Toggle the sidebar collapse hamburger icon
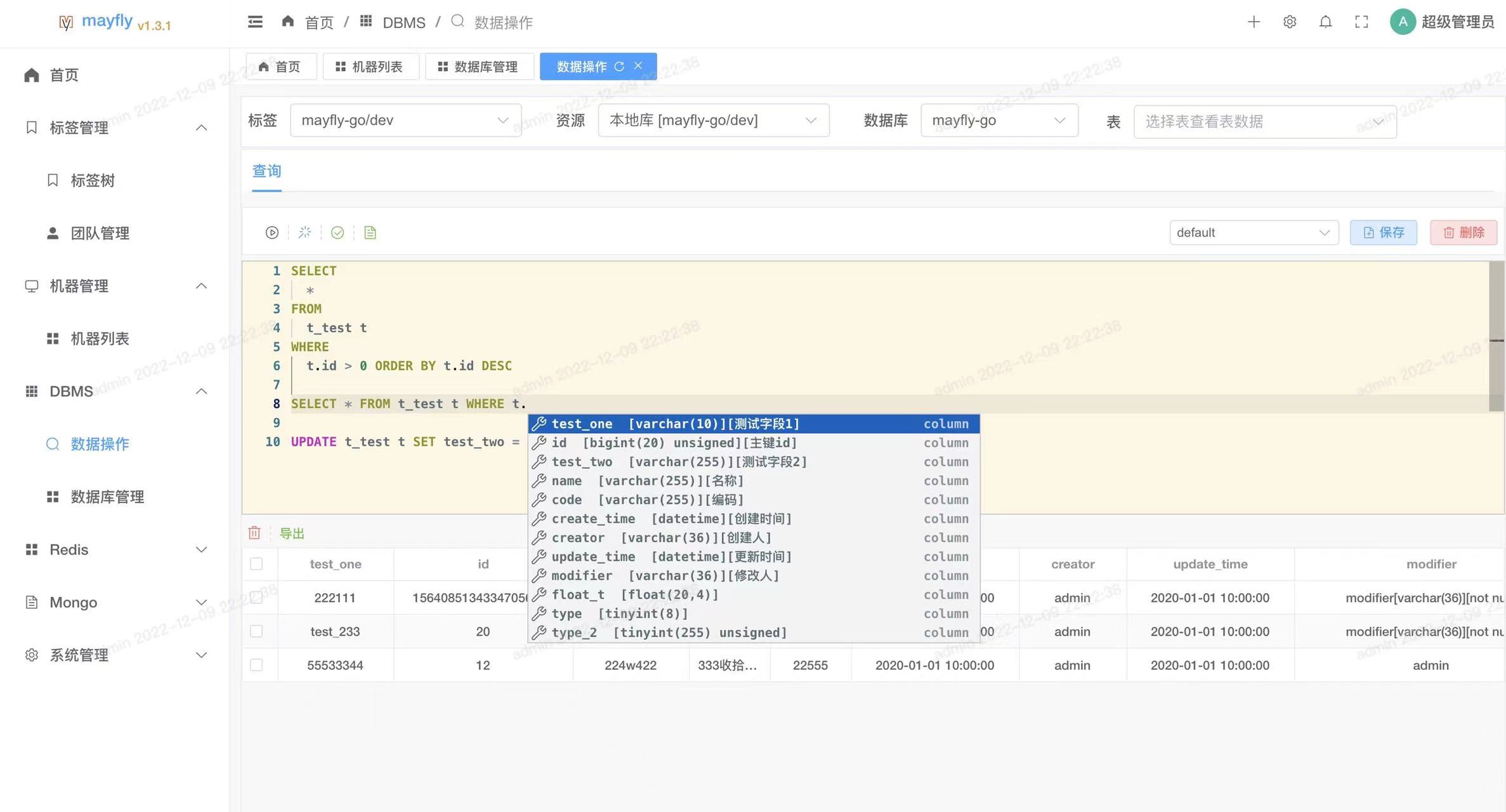This screenshot has width=1506, height=812. click(x=255, y=22)
